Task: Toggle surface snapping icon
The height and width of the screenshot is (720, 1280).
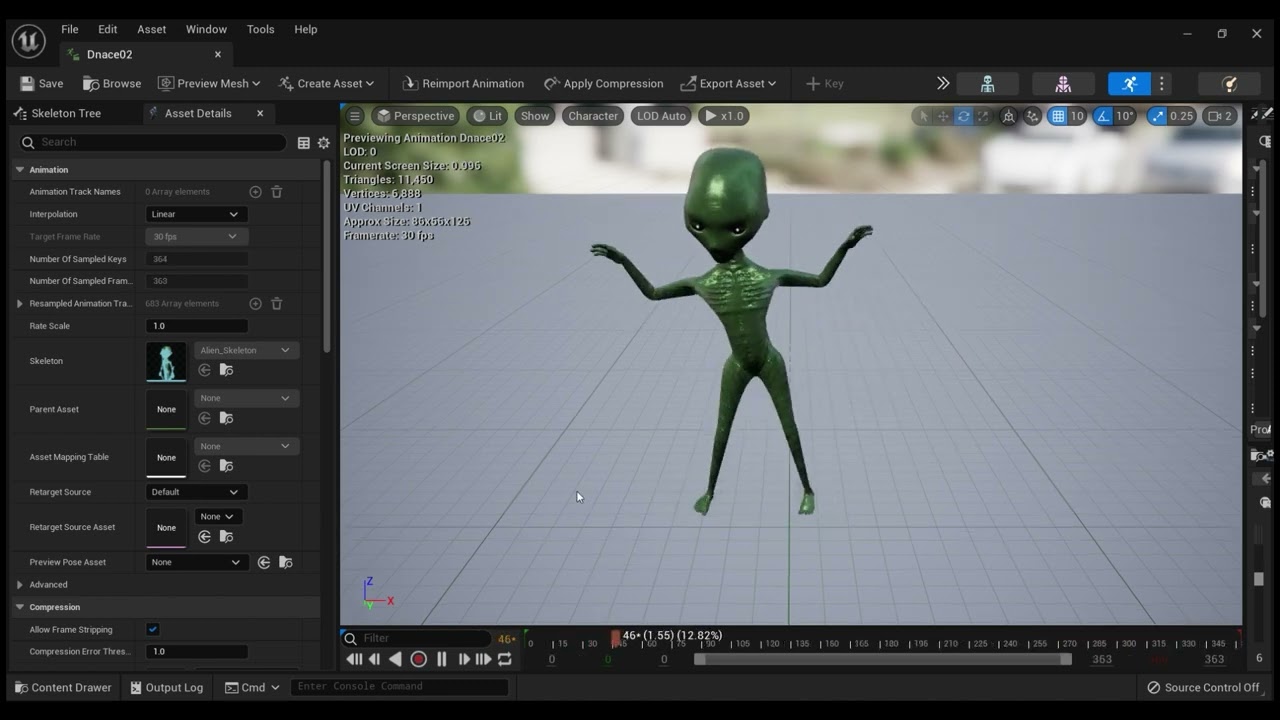Action: [x=1033, y=116]
